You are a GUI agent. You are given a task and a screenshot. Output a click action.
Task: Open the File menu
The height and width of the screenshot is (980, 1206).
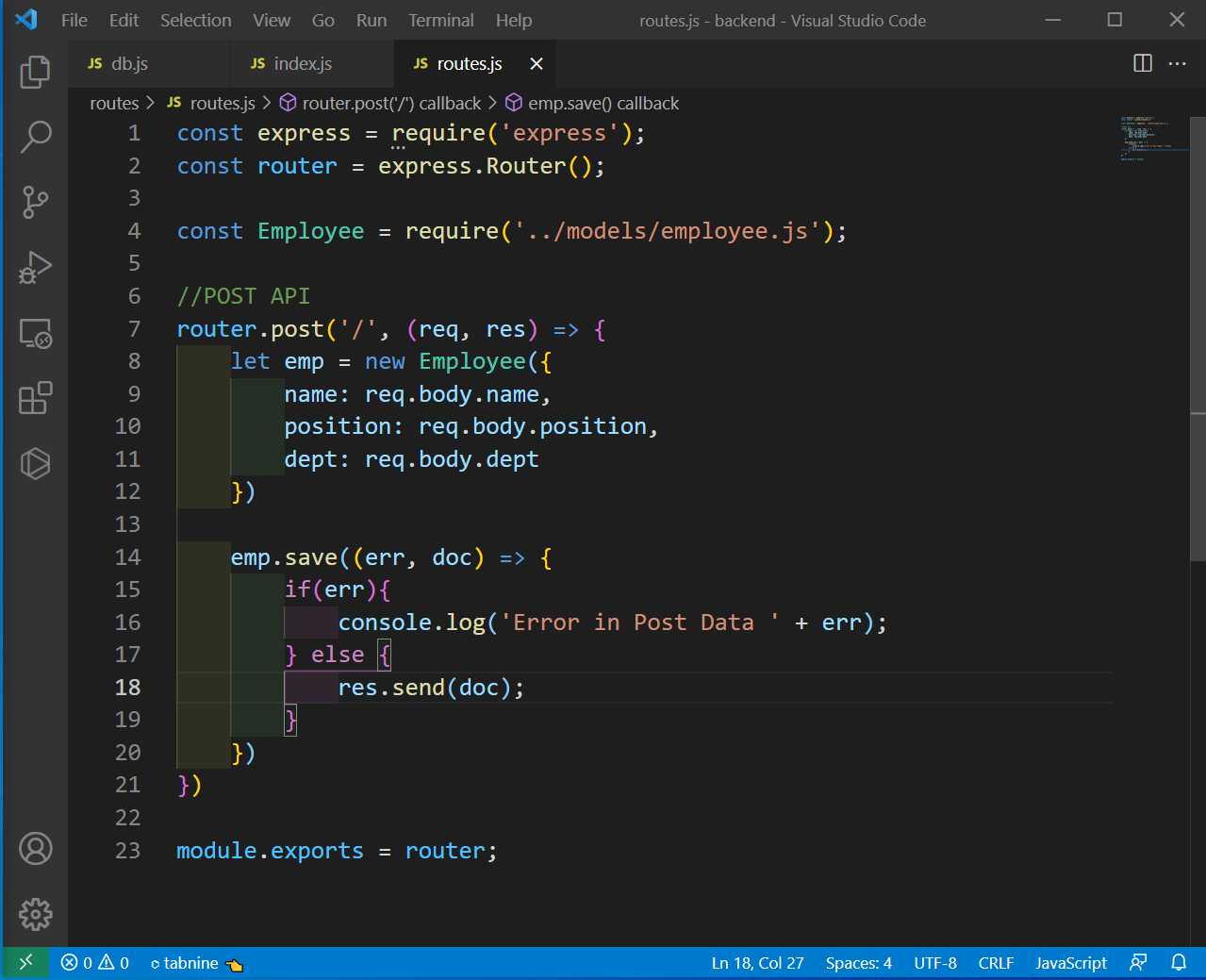point(74,20)
